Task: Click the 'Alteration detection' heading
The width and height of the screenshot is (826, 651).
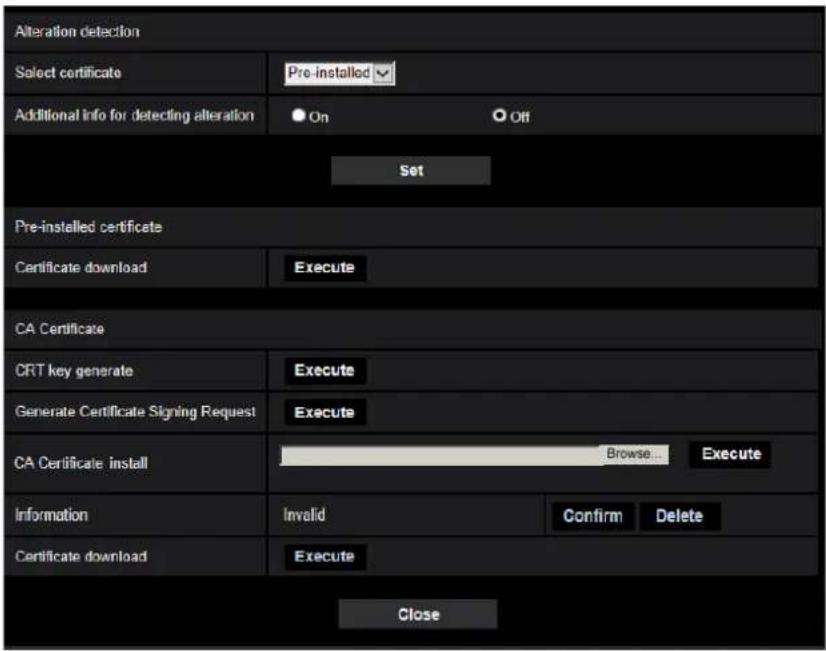Action: 77,32
